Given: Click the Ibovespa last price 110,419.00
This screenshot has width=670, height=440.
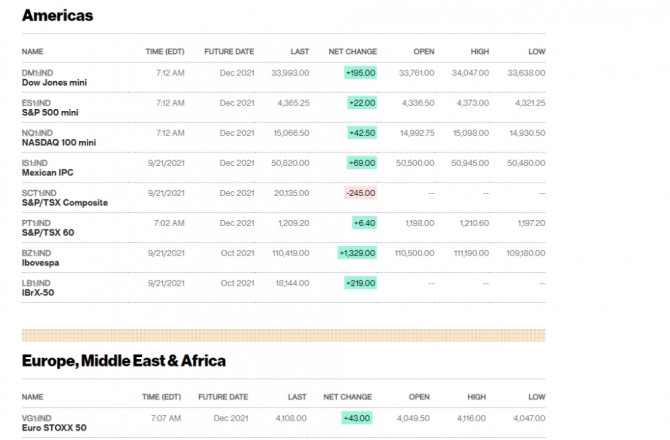Looking at the screenshot, I should point(288,253).
